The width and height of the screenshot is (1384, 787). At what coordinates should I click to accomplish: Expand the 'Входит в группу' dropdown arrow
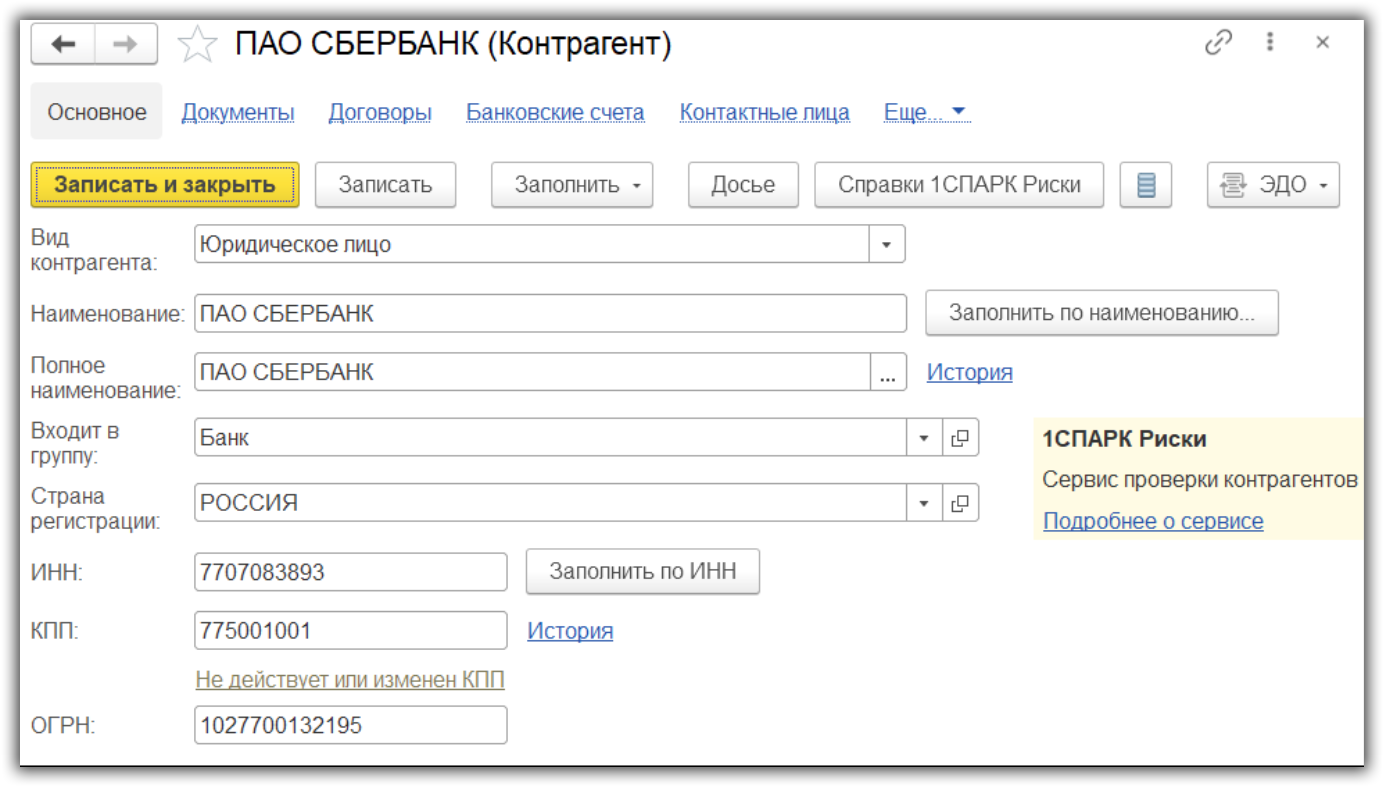click(924, 438)
